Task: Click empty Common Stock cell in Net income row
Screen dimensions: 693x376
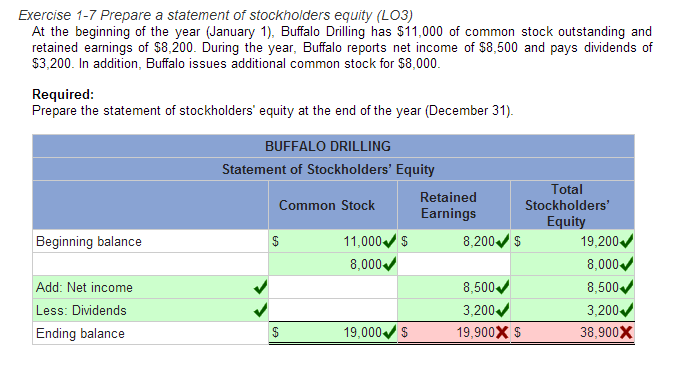Action: pyautogui.click(x=333, y=287)
